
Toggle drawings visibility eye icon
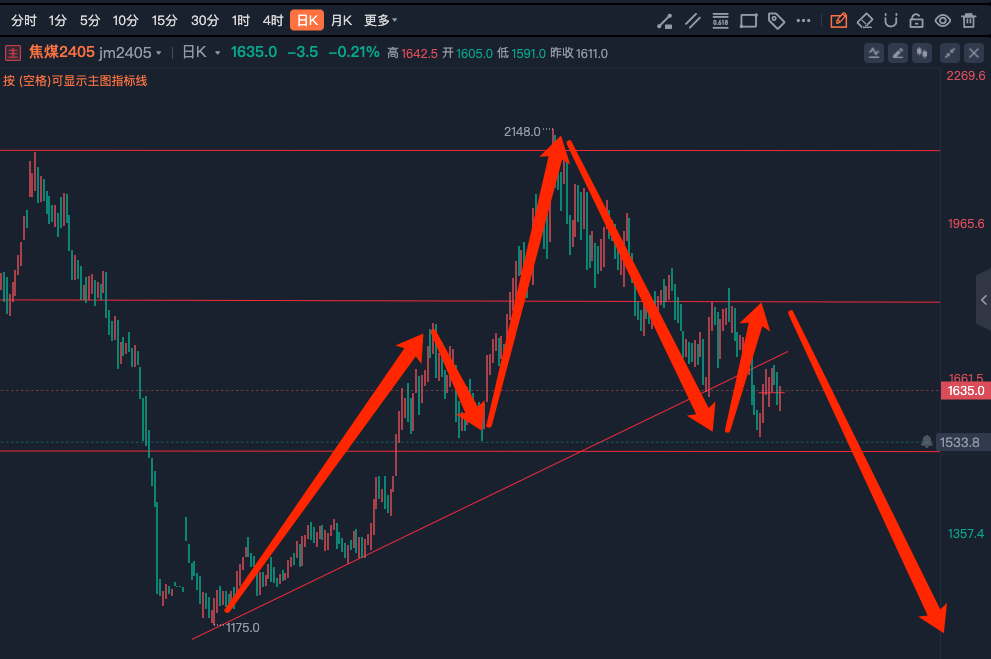pos(943,21)
